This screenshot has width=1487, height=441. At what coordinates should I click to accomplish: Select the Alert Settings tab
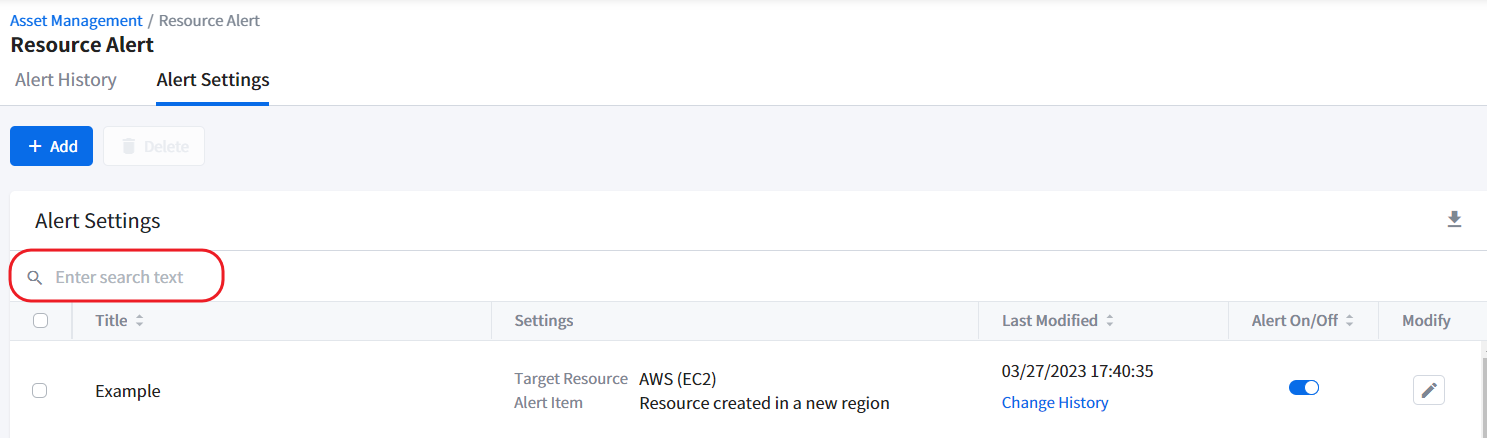[x=213, y=80]
